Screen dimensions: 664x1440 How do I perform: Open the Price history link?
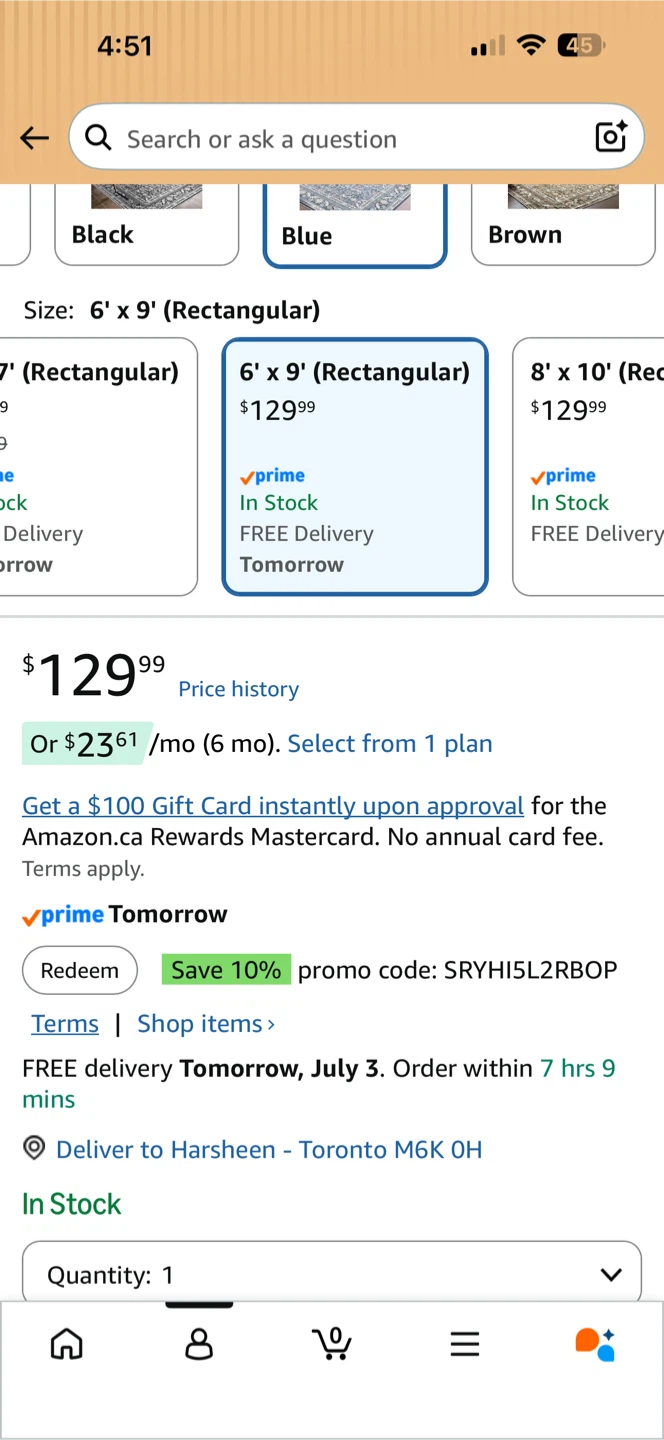pyautogui.click(x=238, y=689)
